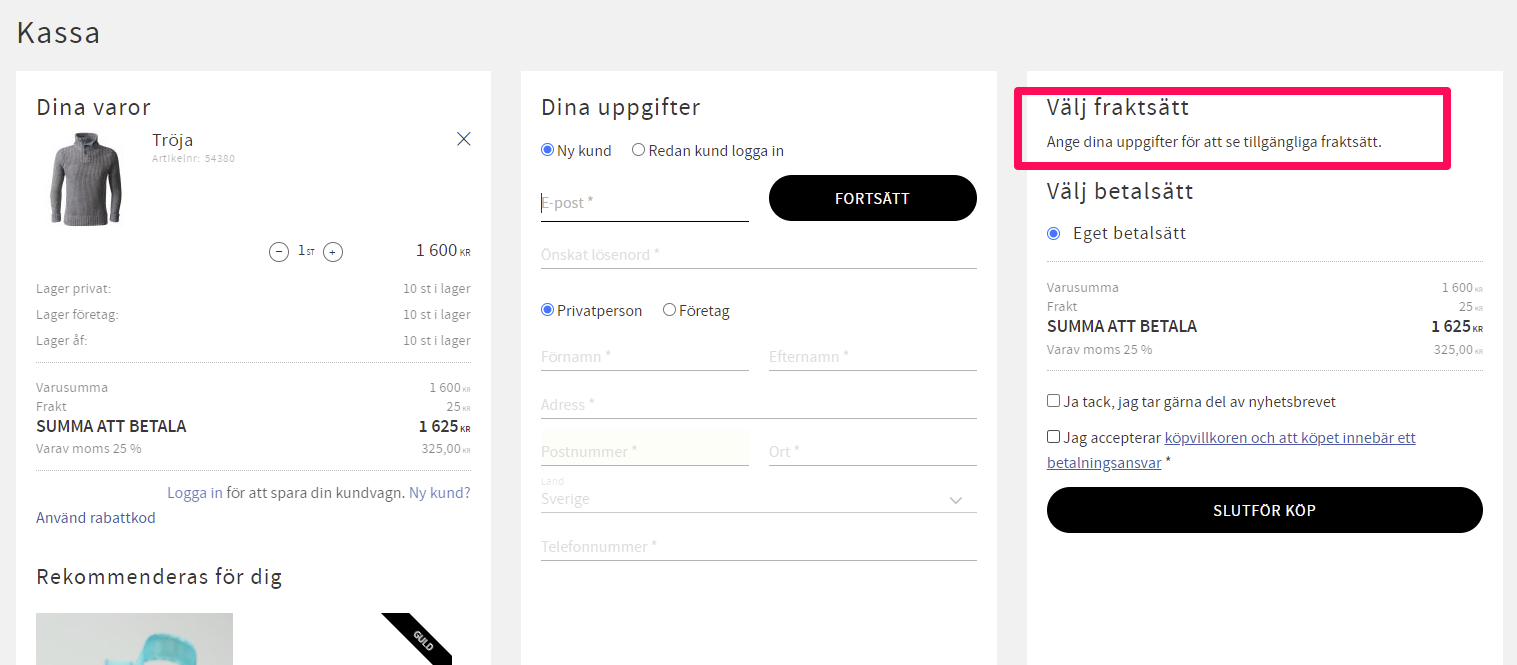Viewport: 1517px width, 665px height.
Task: Focus the E-post input field
Action: click(645, 202)
